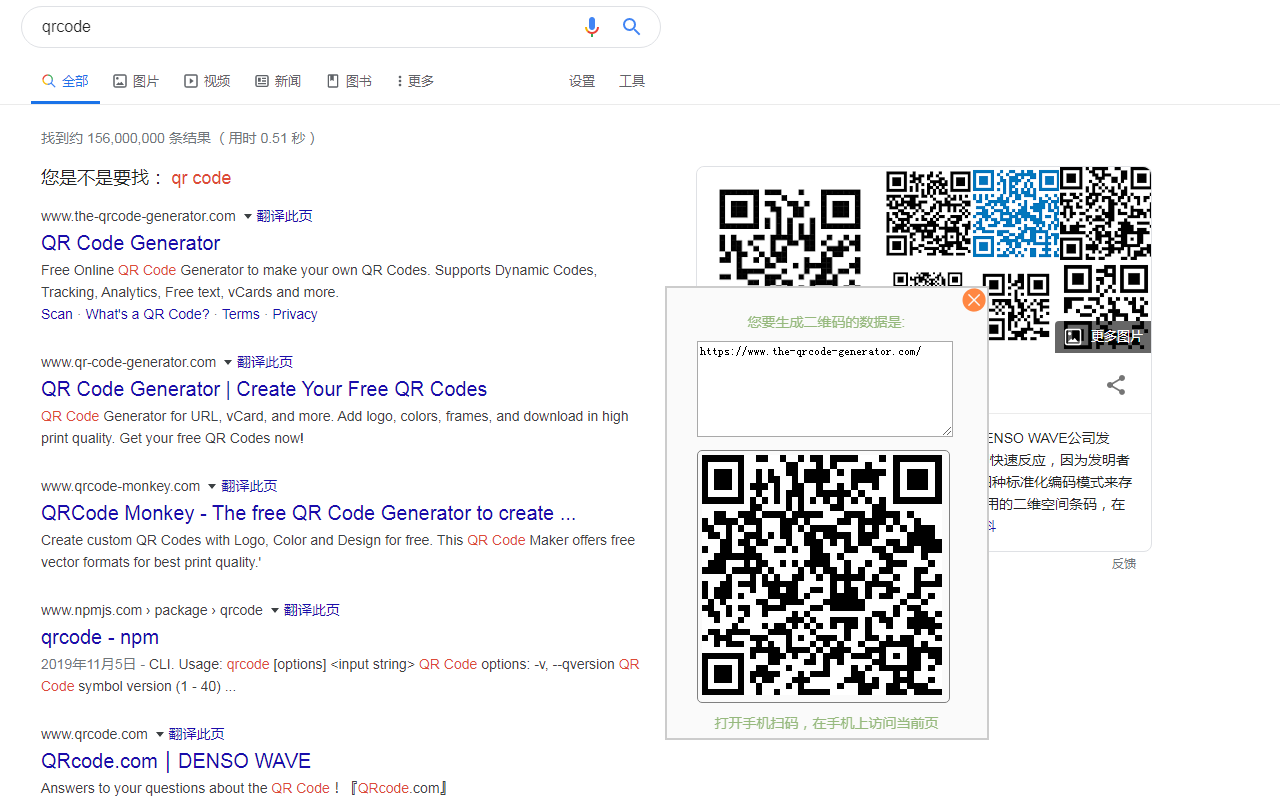Click 翻译此页 for the npmjs.com result
The width and height of the screenshot is (1280, 800).
coord(312,610)
